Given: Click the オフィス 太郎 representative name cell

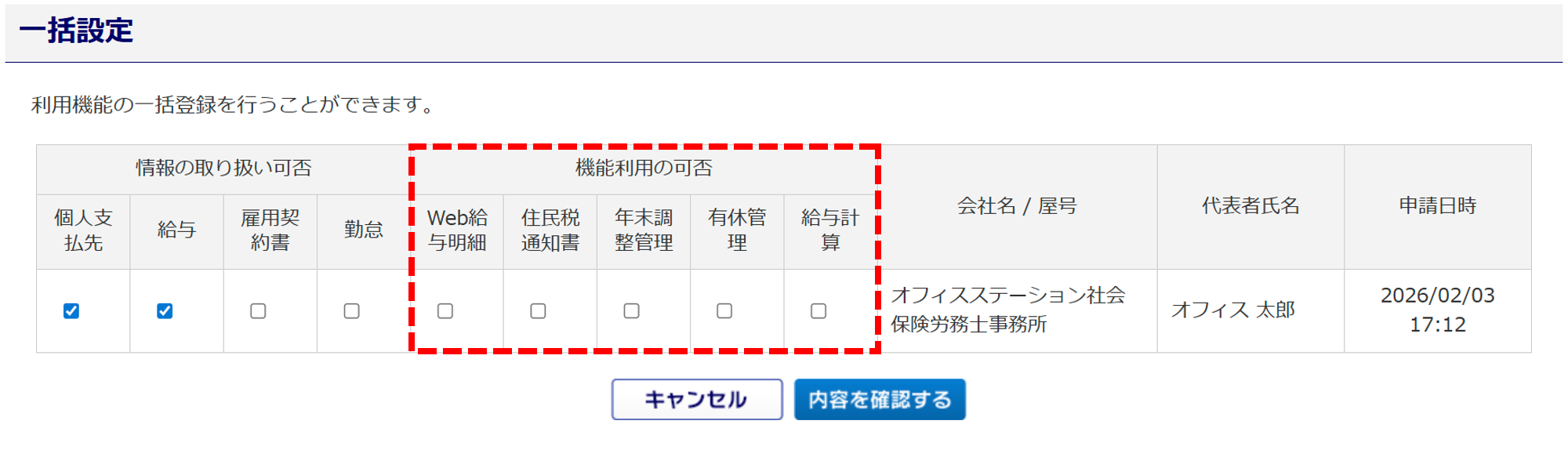Looking at the screenshot, I should [1233, 310].
